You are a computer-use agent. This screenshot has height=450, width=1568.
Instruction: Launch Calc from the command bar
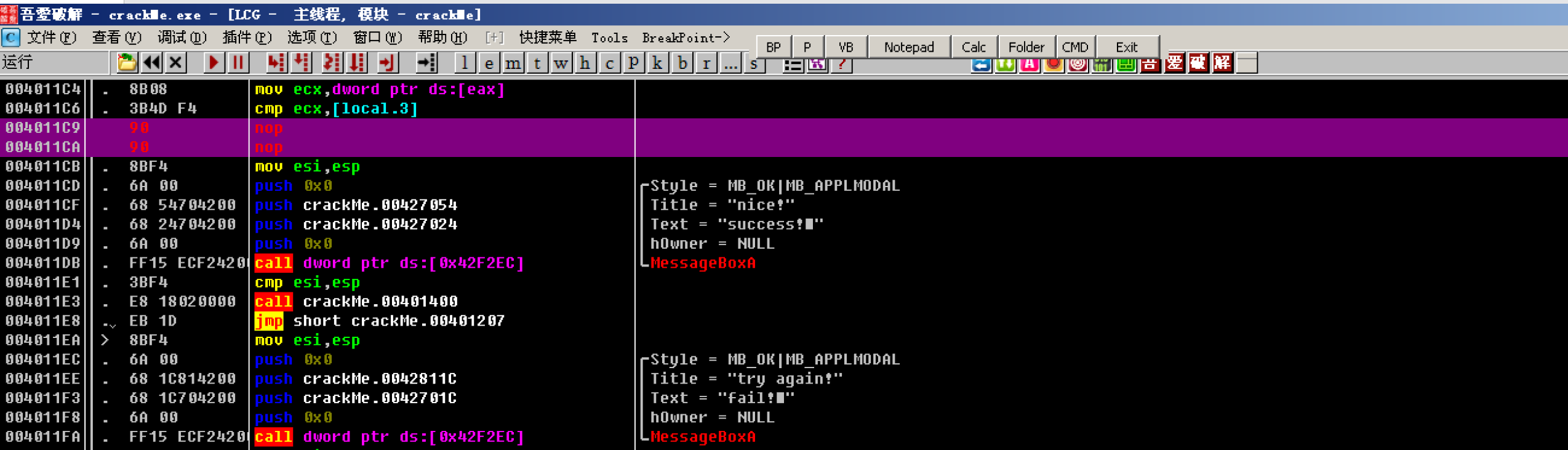[x=974, y=47]
